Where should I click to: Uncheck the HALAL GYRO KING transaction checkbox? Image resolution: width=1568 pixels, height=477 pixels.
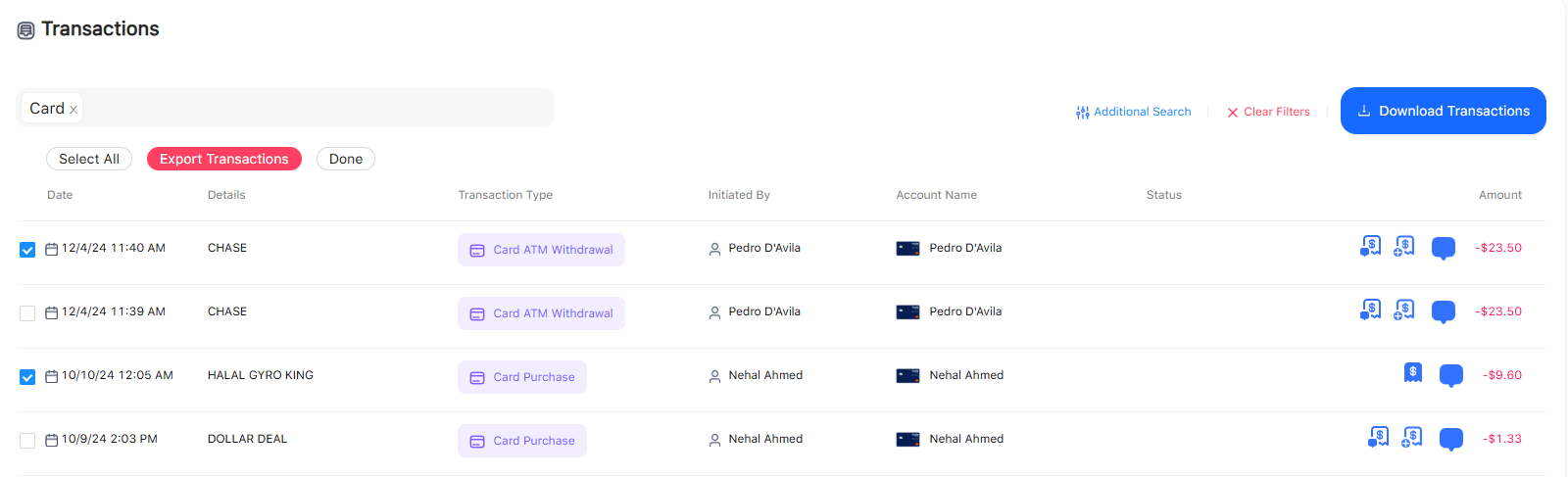[x=27, y=377]
